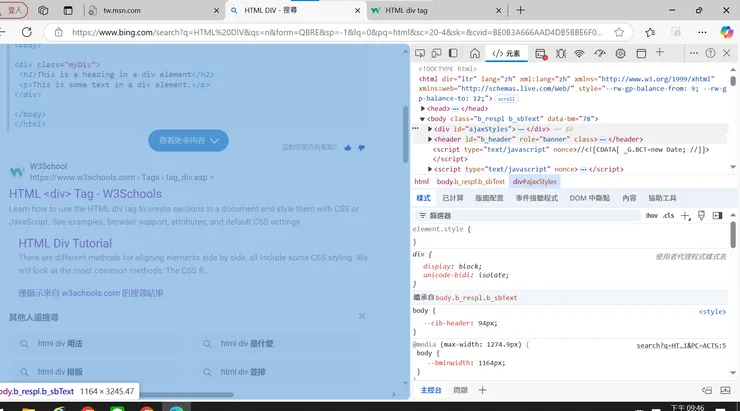Image resolution: width=740 pixels, height=411 pixels.
Task: Expand the div#ajaxStyles node
Action: coord(430,129)
